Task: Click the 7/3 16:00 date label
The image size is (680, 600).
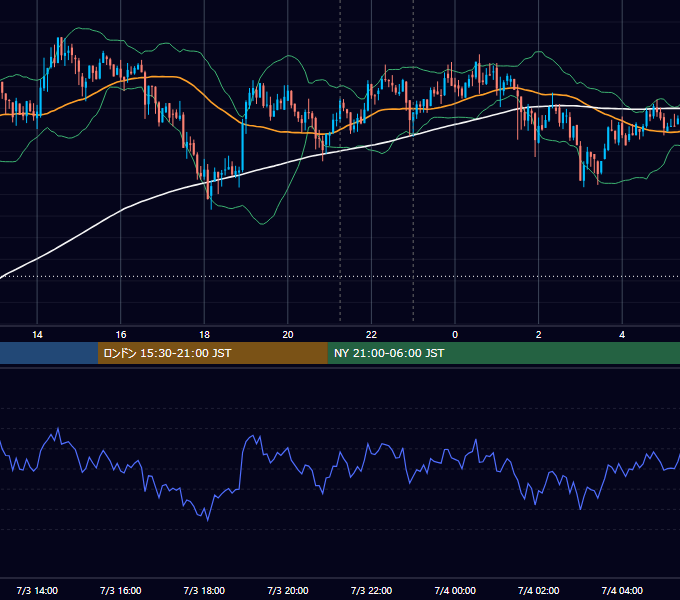Action: pos(121,591)
